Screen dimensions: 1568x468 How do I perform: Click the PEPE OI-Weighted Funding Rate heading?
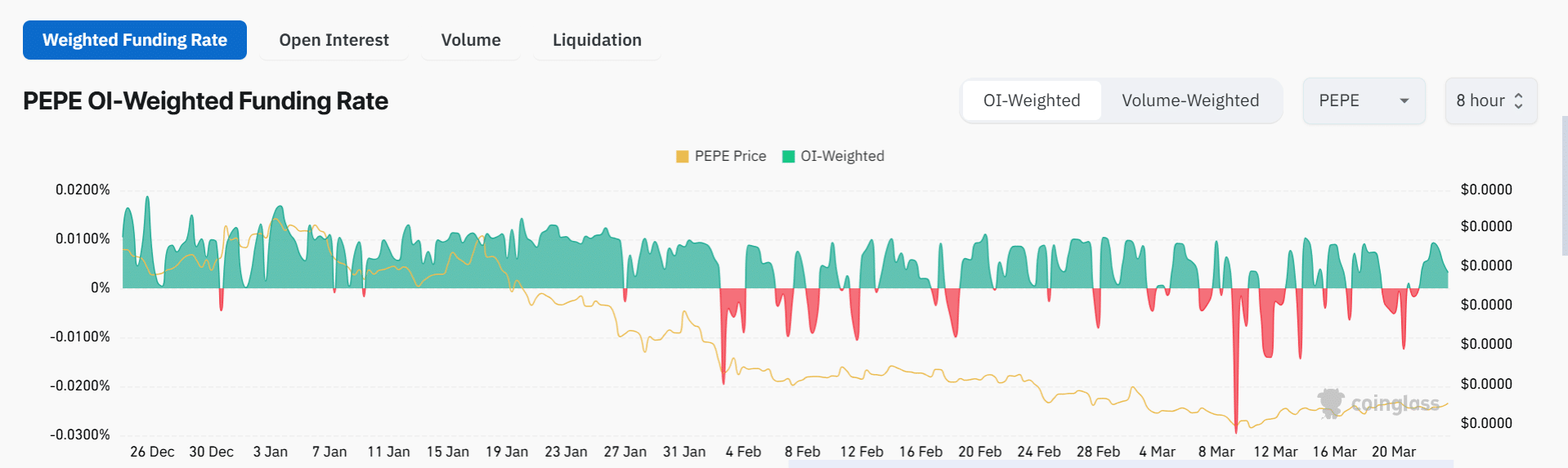[x=205, y=101]
